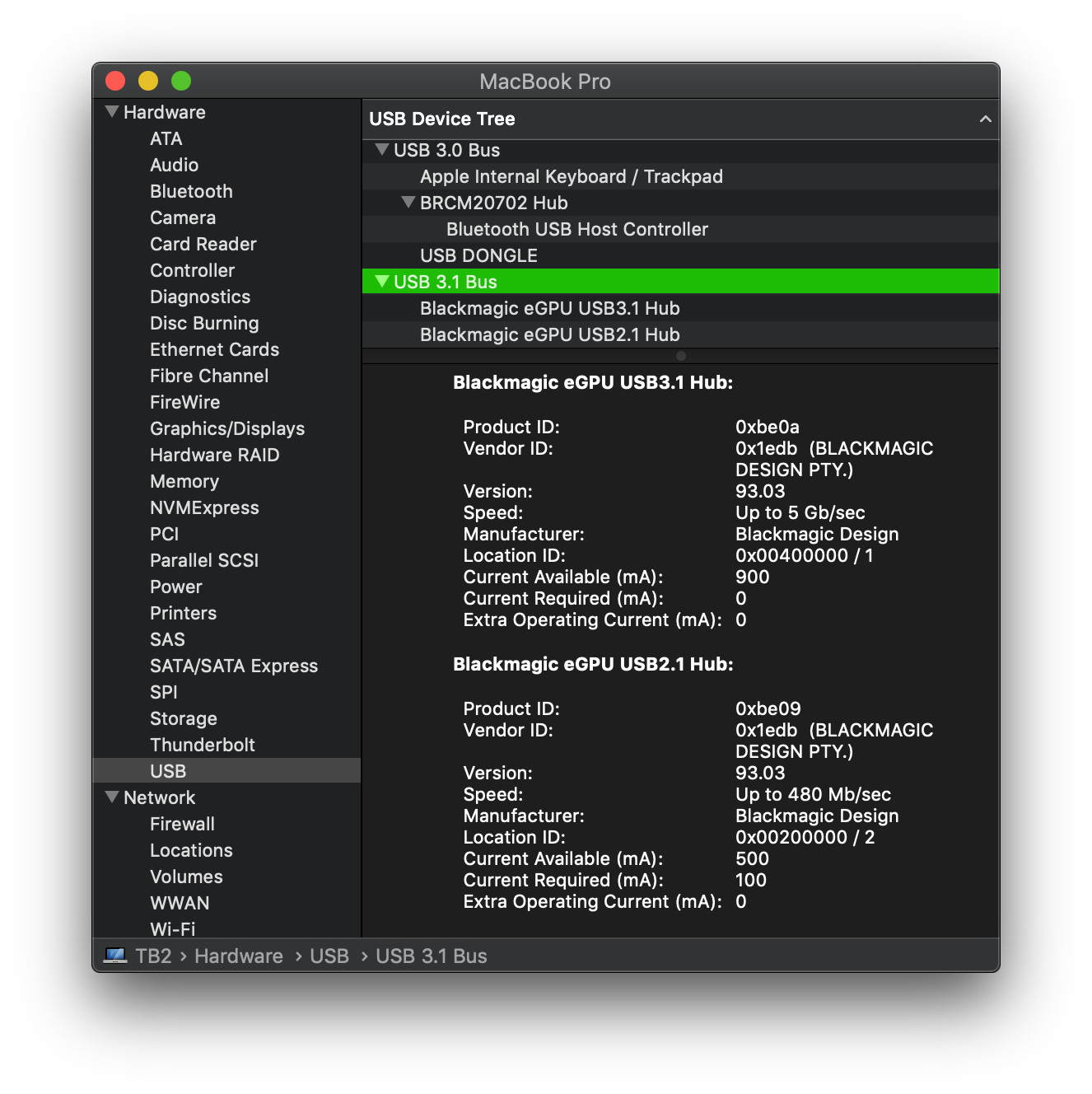Viewport: 1092px width, 1094px height.
Task: Collapse the USB 3.0 Bus tree
Action: pyautogui.click(x=381, y=149)
